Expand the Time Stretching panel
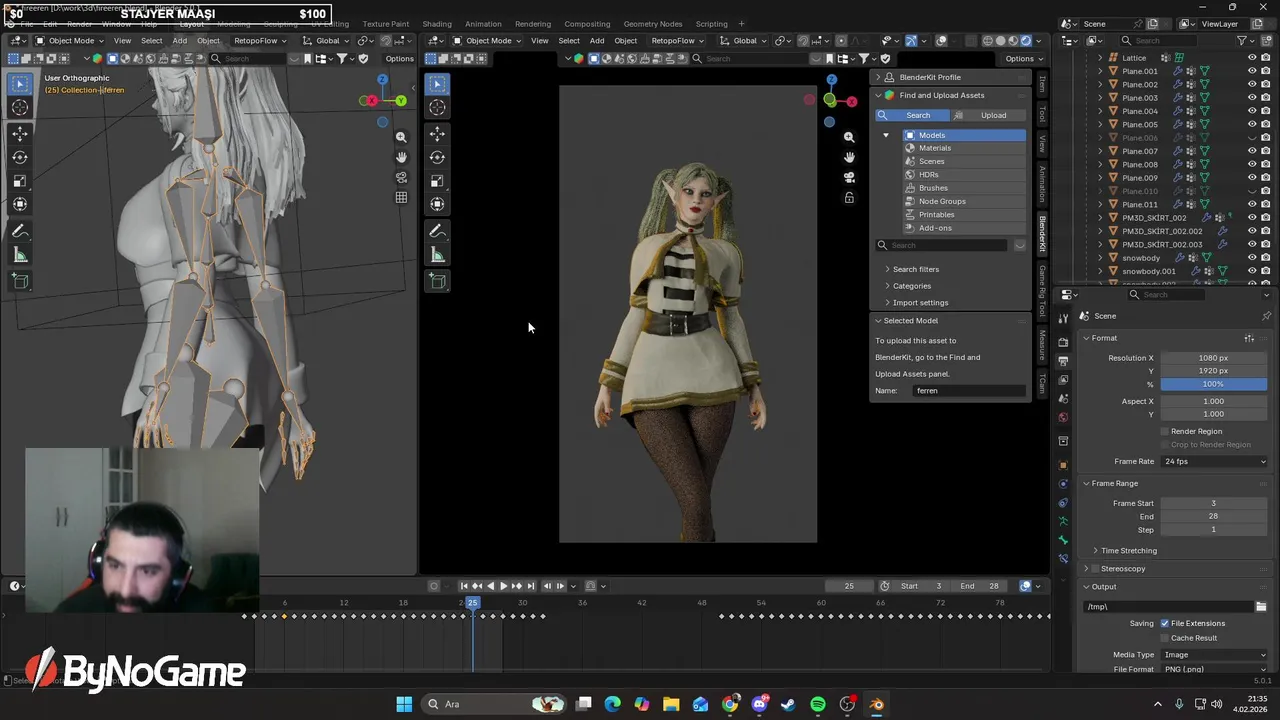Viewport: 1280px width, 720px height. point(1128,550)
